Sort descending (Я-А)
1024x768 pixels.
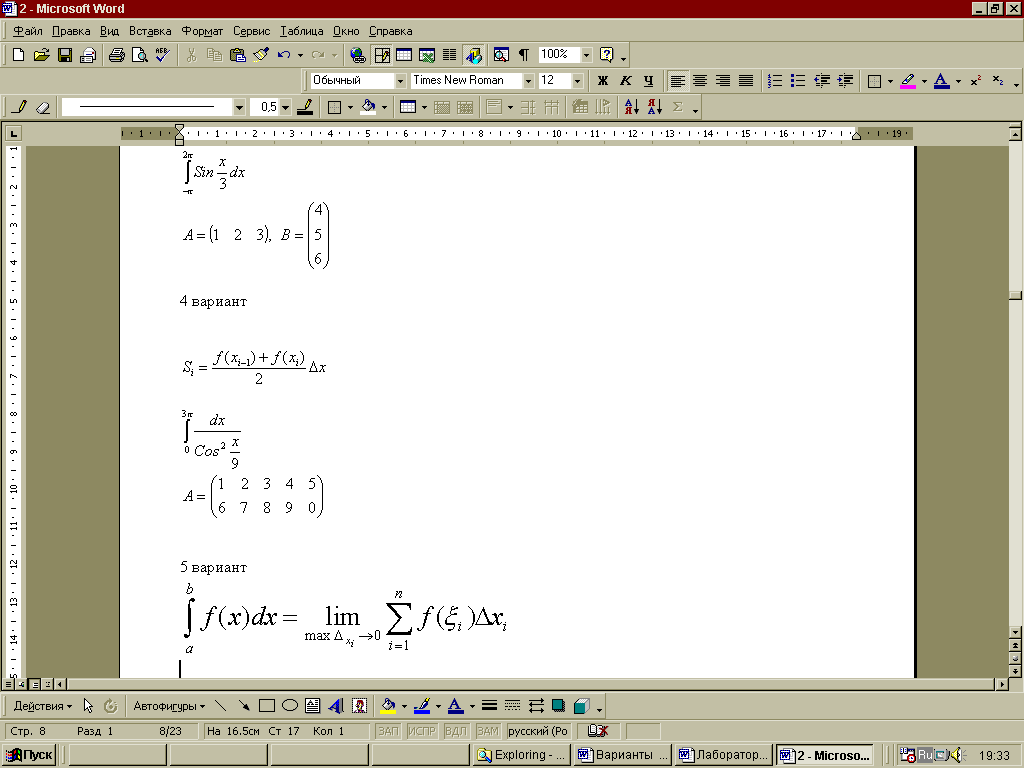tap(655, 107)
